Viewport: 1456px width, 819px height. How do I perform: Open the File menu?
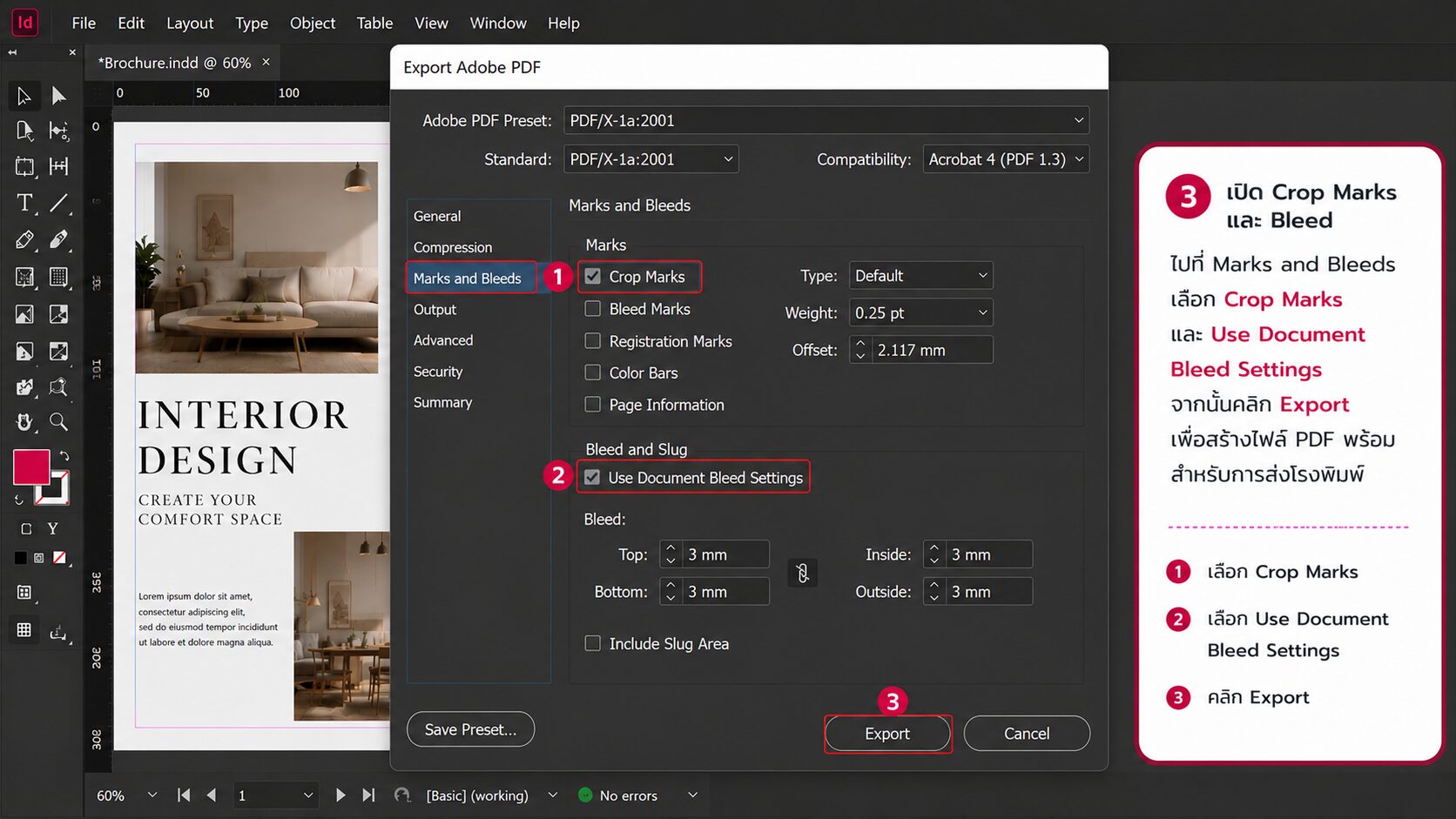pos(84,23)
